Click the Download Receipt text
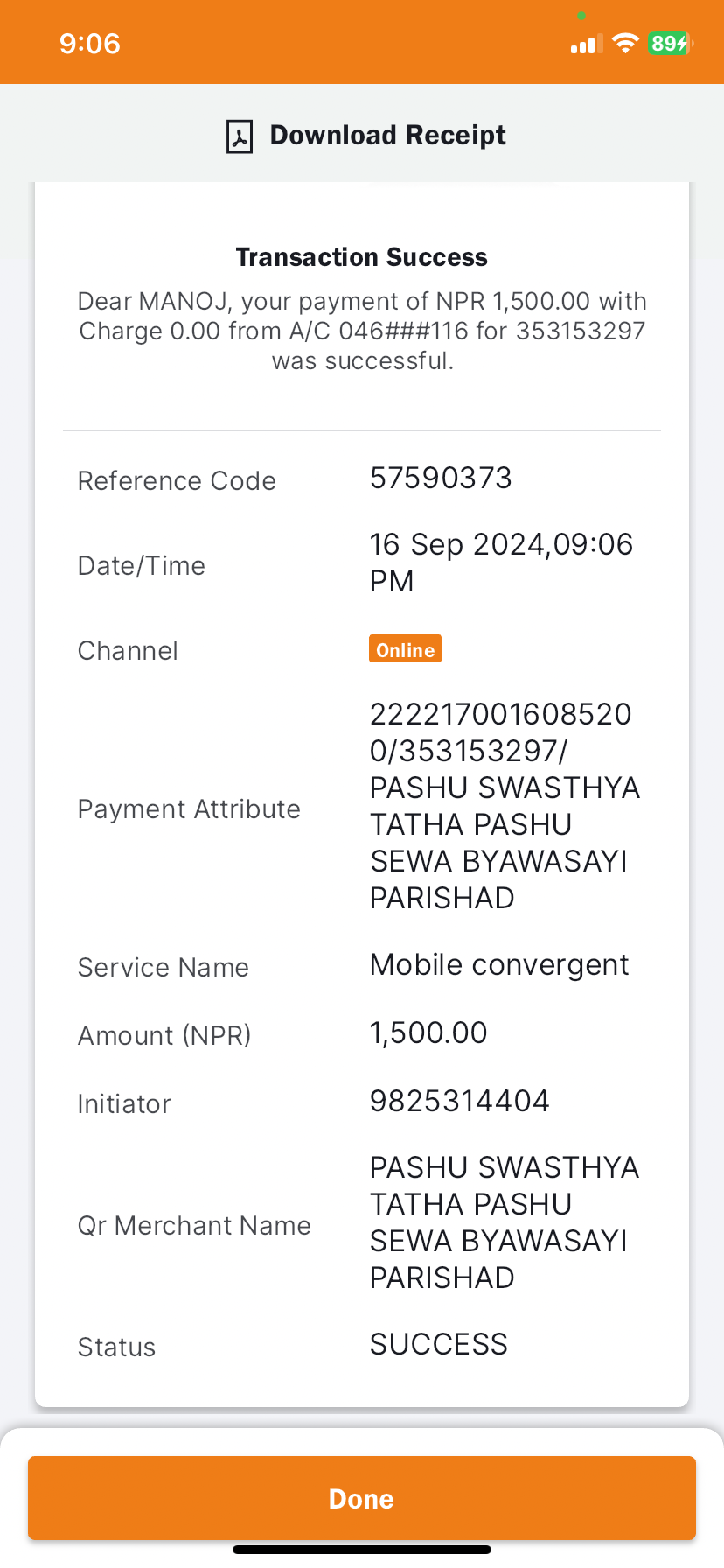This screenshot has width=724, height=1568. [x=387, y=136]
